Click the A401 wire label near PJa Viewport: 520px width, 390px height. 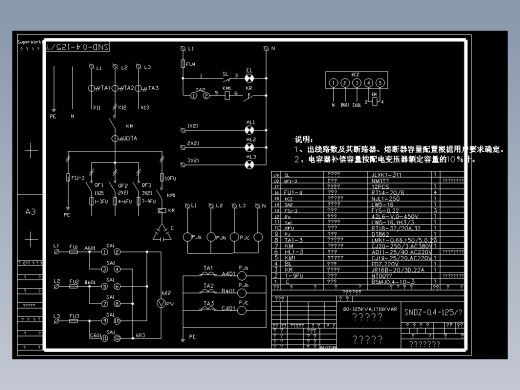(229, 274)
